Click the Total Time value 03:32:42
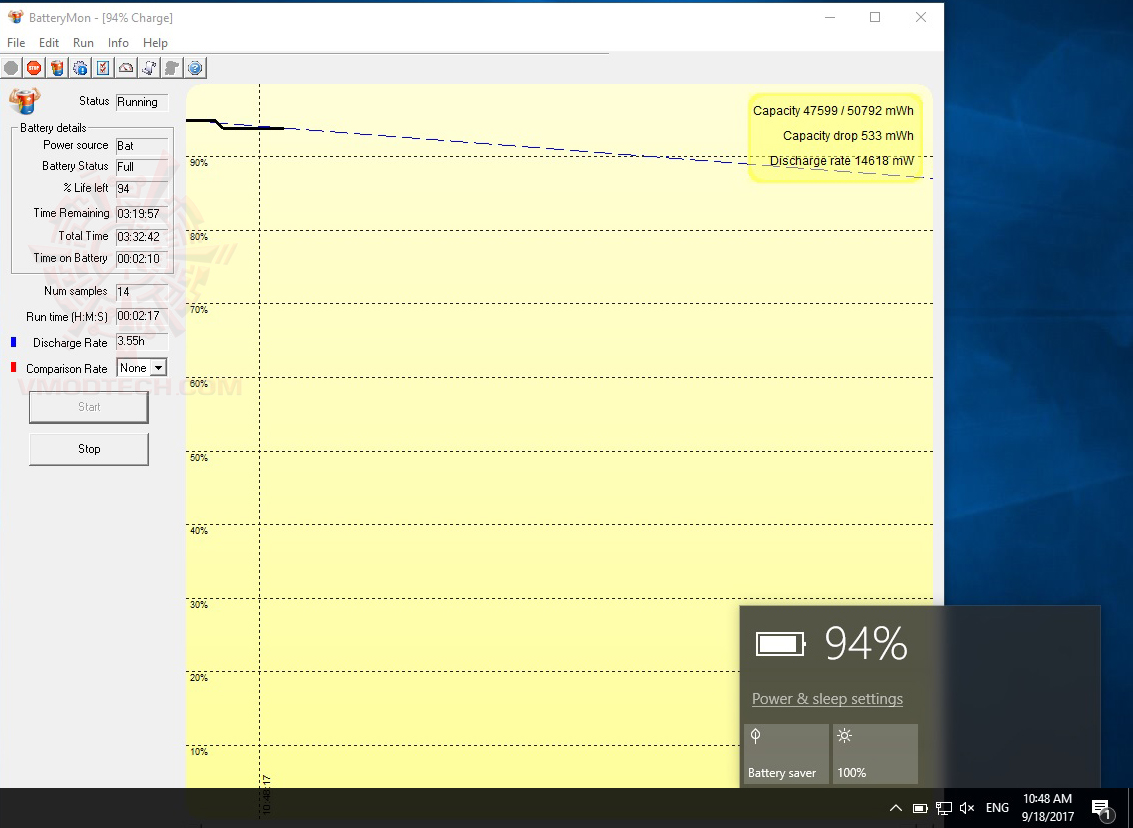Image resolution: width=1133 pixels, height=828 pixels. pos(142,237)
